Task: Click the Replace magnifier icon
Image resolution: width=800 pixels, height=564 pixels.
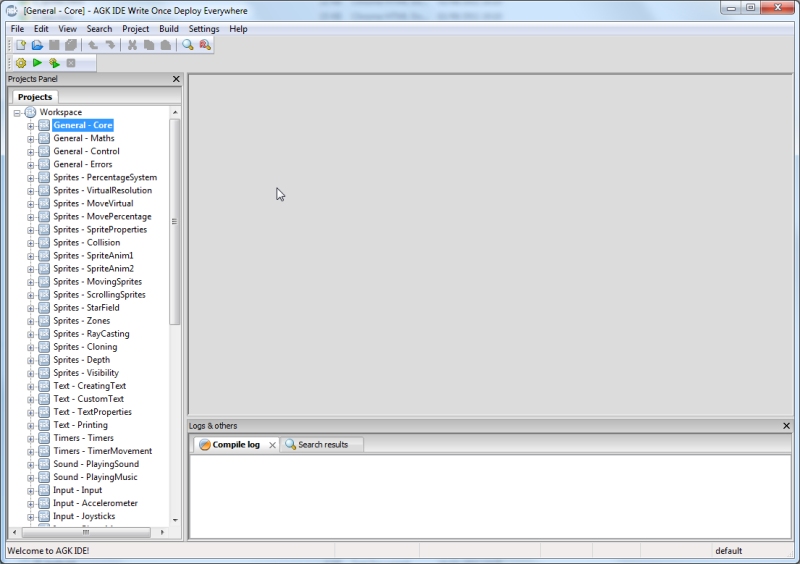Action: [205, 45]
